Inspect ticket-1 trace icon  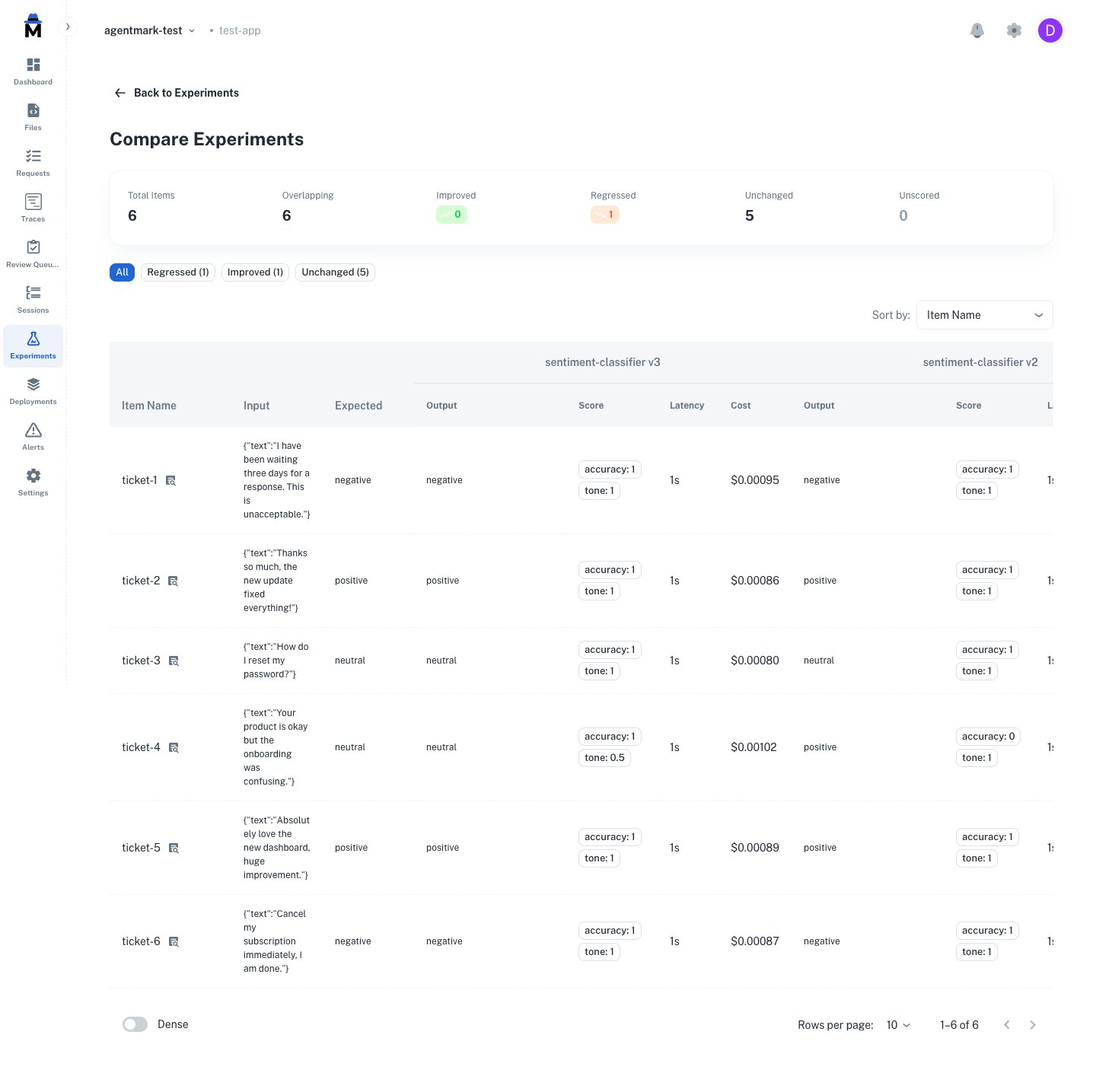[170, 481]
